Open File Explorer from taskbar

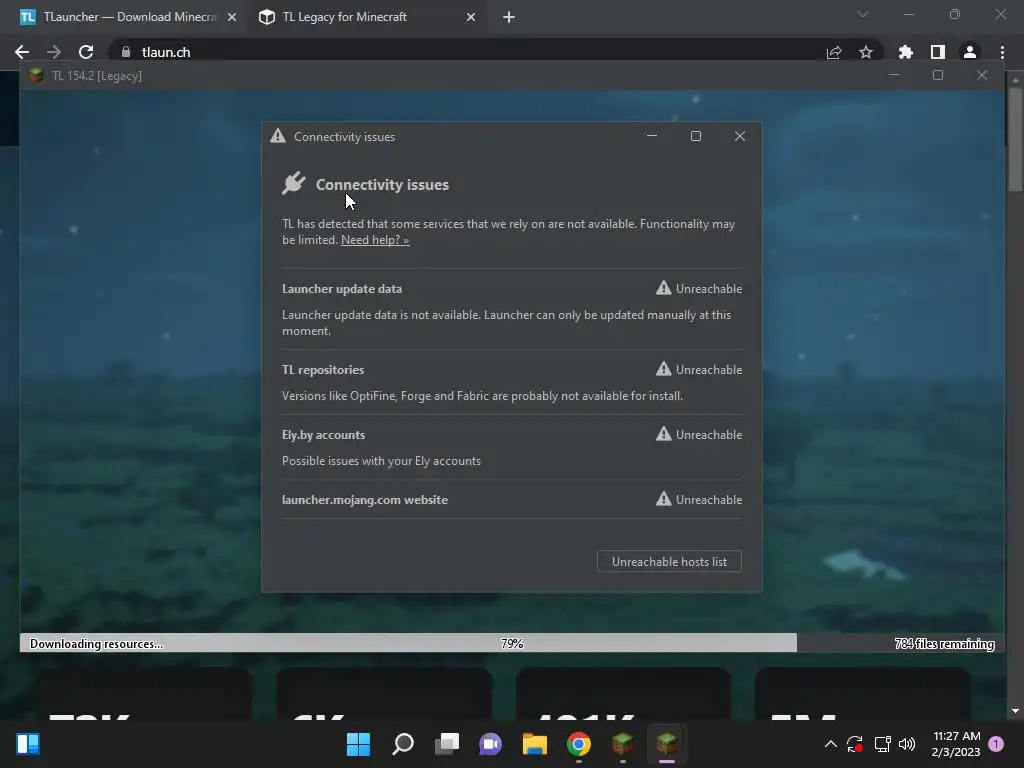click(535, 744)
